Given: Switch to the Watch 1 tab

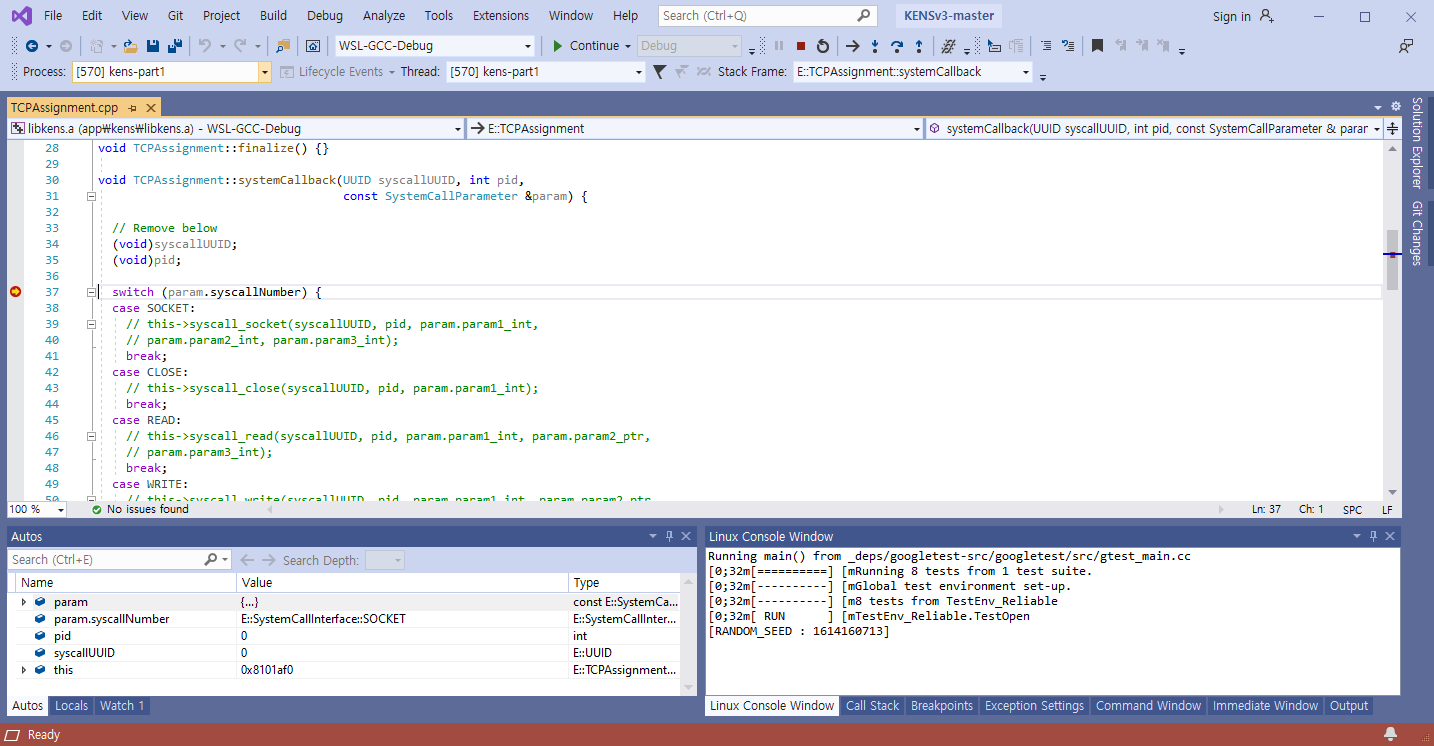Looking at the screenshot, I should click(x=122, y=706).
